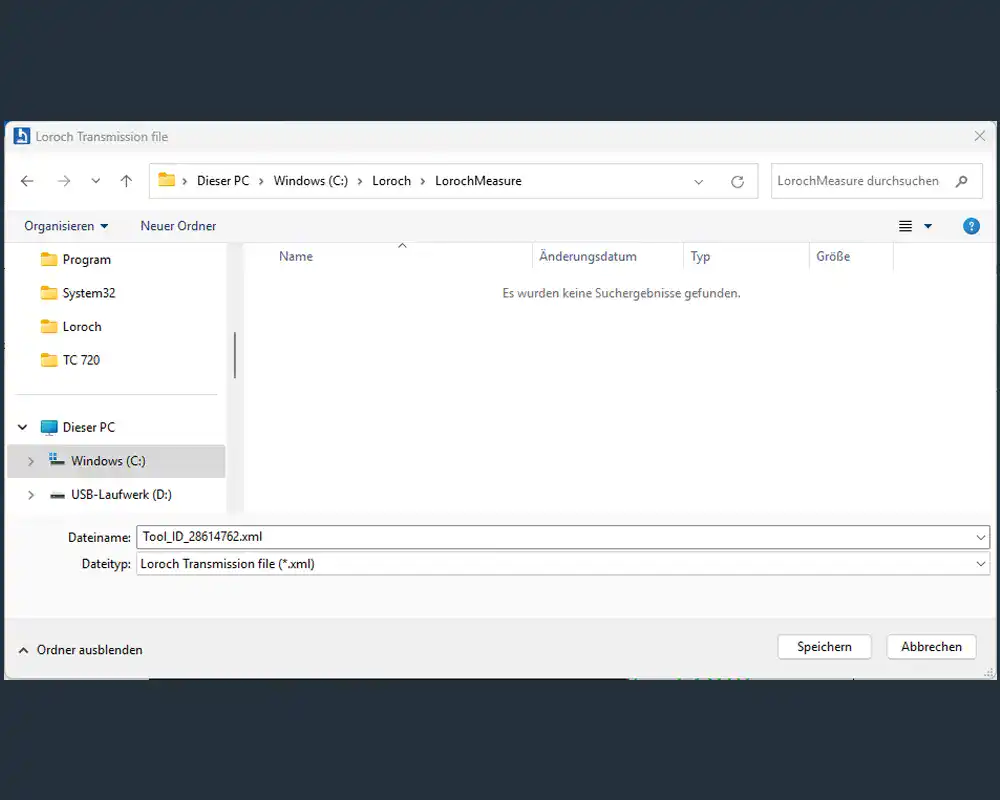Expand the USB-Laufwerk (D:) tree node
Image resolution: width=1000 pixels, height=800 pixels.
(31, 495)
